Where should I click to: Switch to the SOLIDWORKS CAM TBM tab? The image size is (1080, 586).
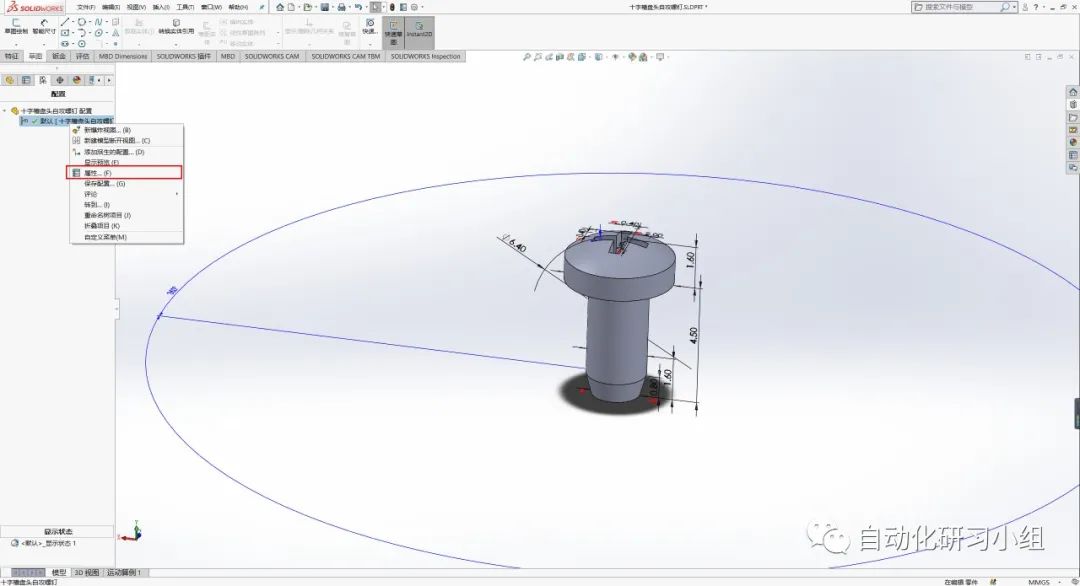click(x=345, y=56)
